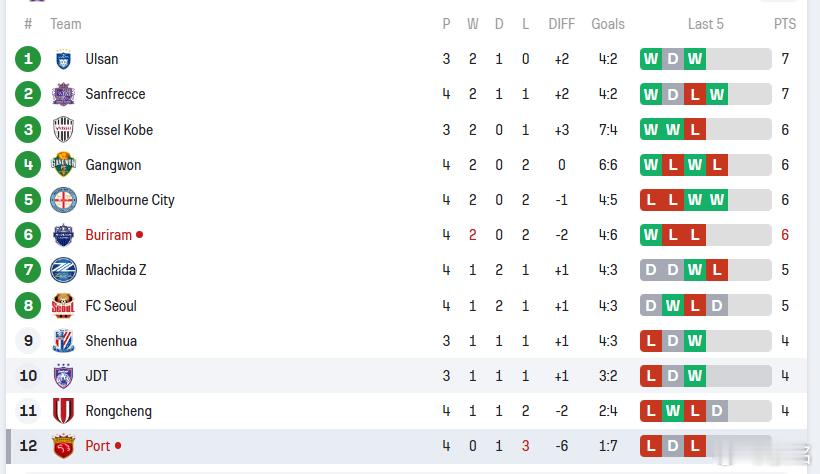Open the Ulsan team name link
The height and width of the screenshot is (474, 820).
point(102,59)
